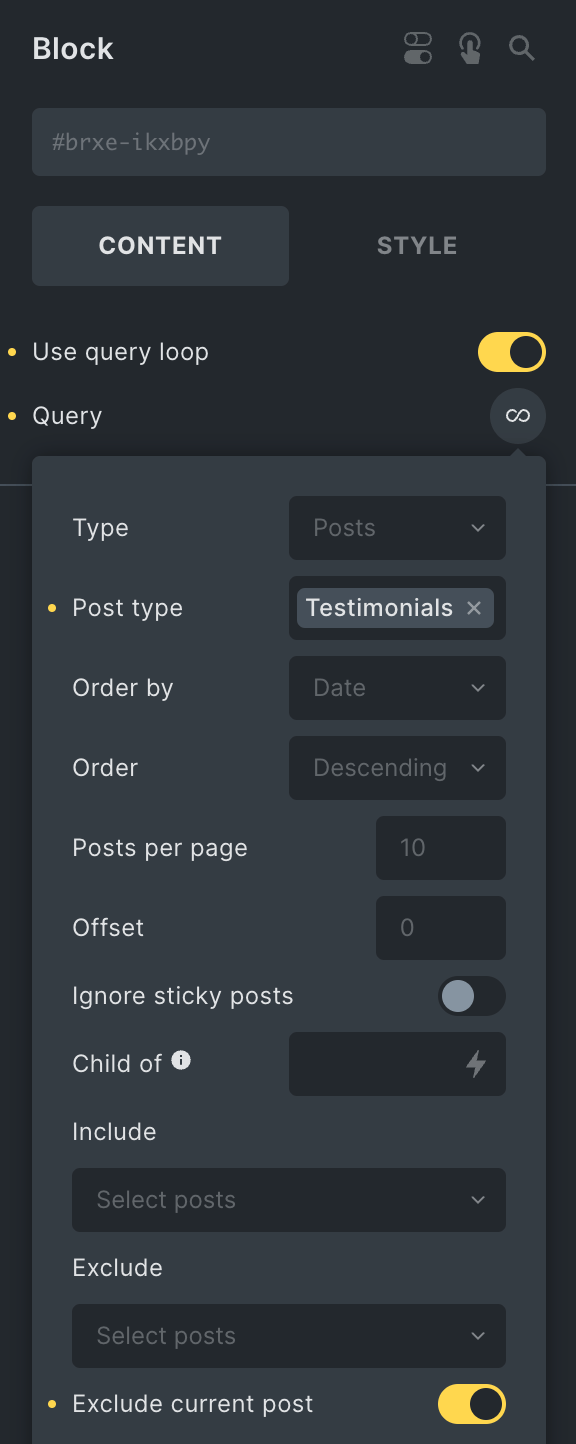Click the interactions icon in the header
The width and height of the screenshot is (576, 1444).
[x=469, y=47]
